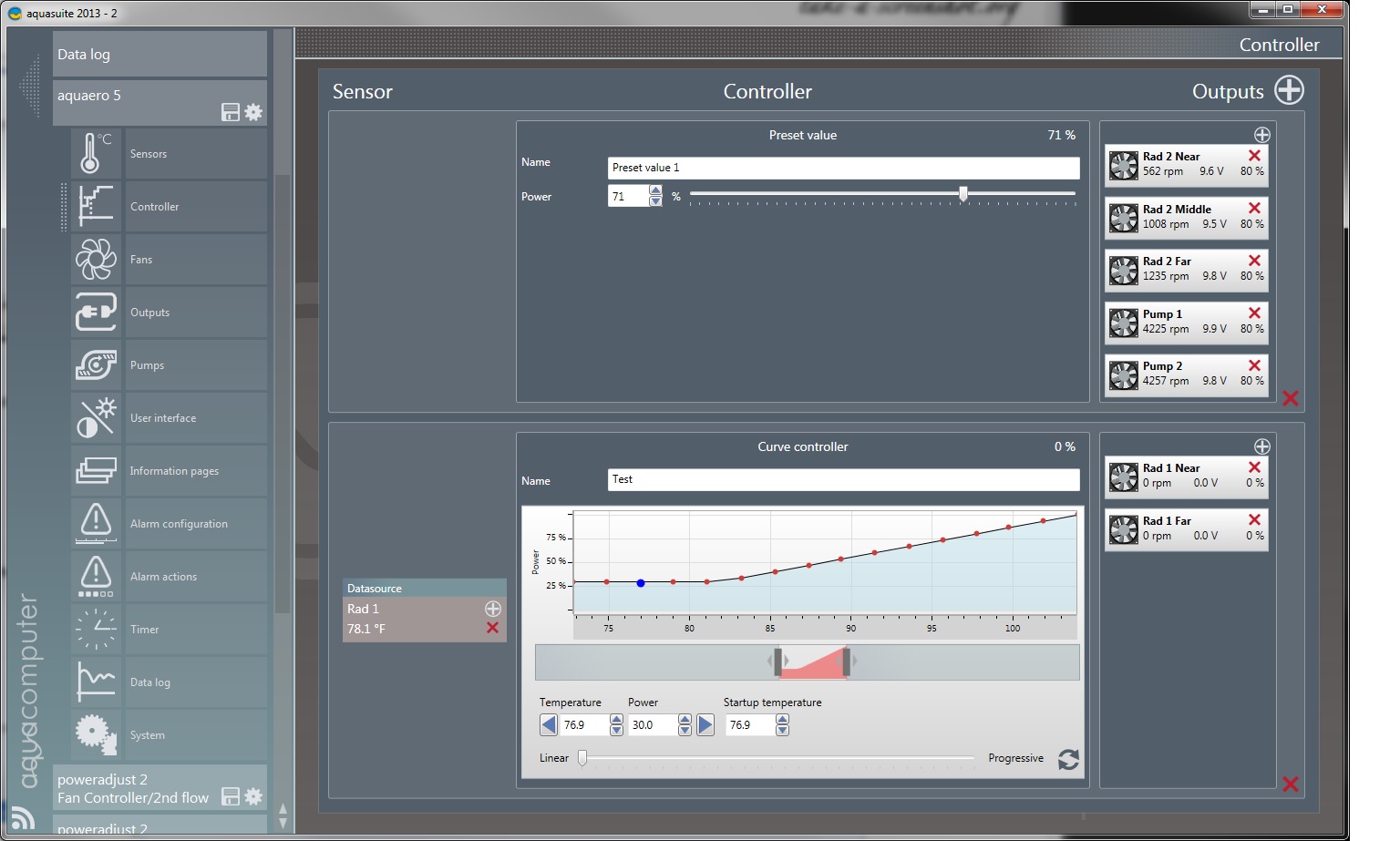Screen dimensions: 1400x841
Task: Open the Alarm actions icon
Action: (96, 576)
